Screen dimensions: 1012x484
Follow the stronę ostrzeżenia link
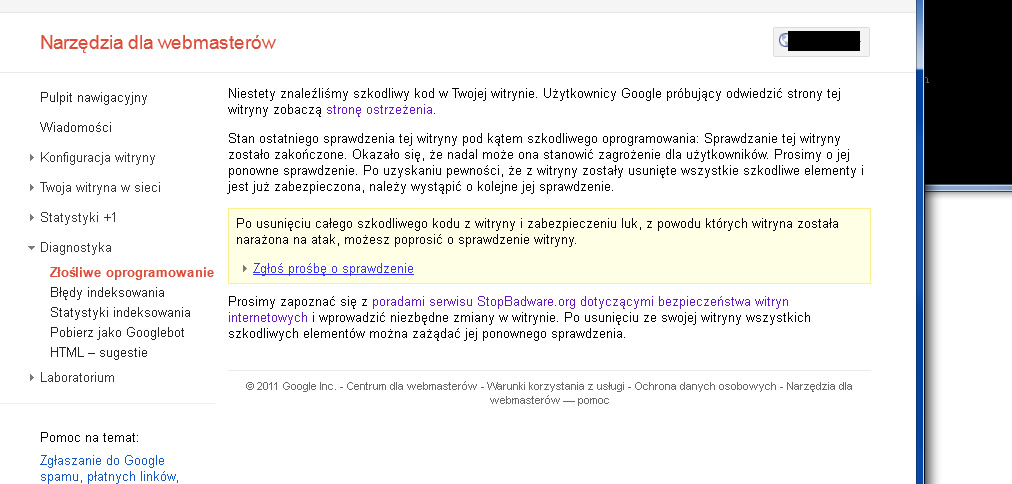pos(380,110)
